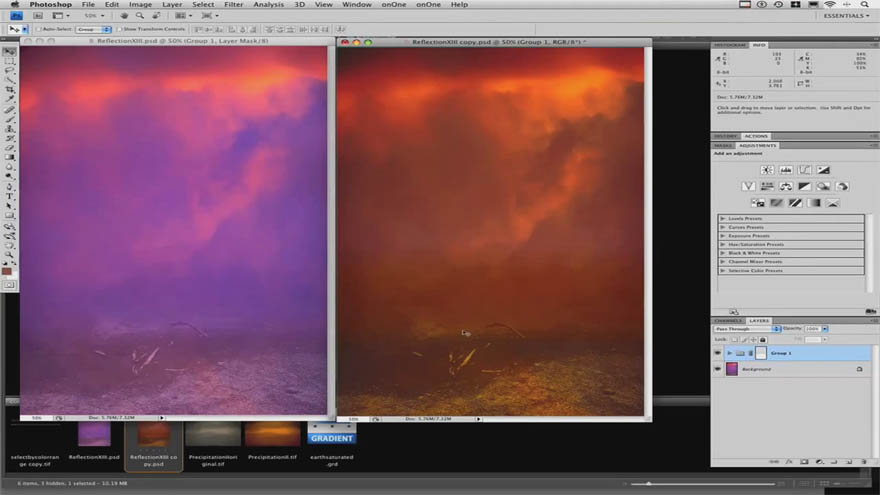Expand Black & White Presets
This screenshot has width=880, height=495.
(x=723, y=253)
